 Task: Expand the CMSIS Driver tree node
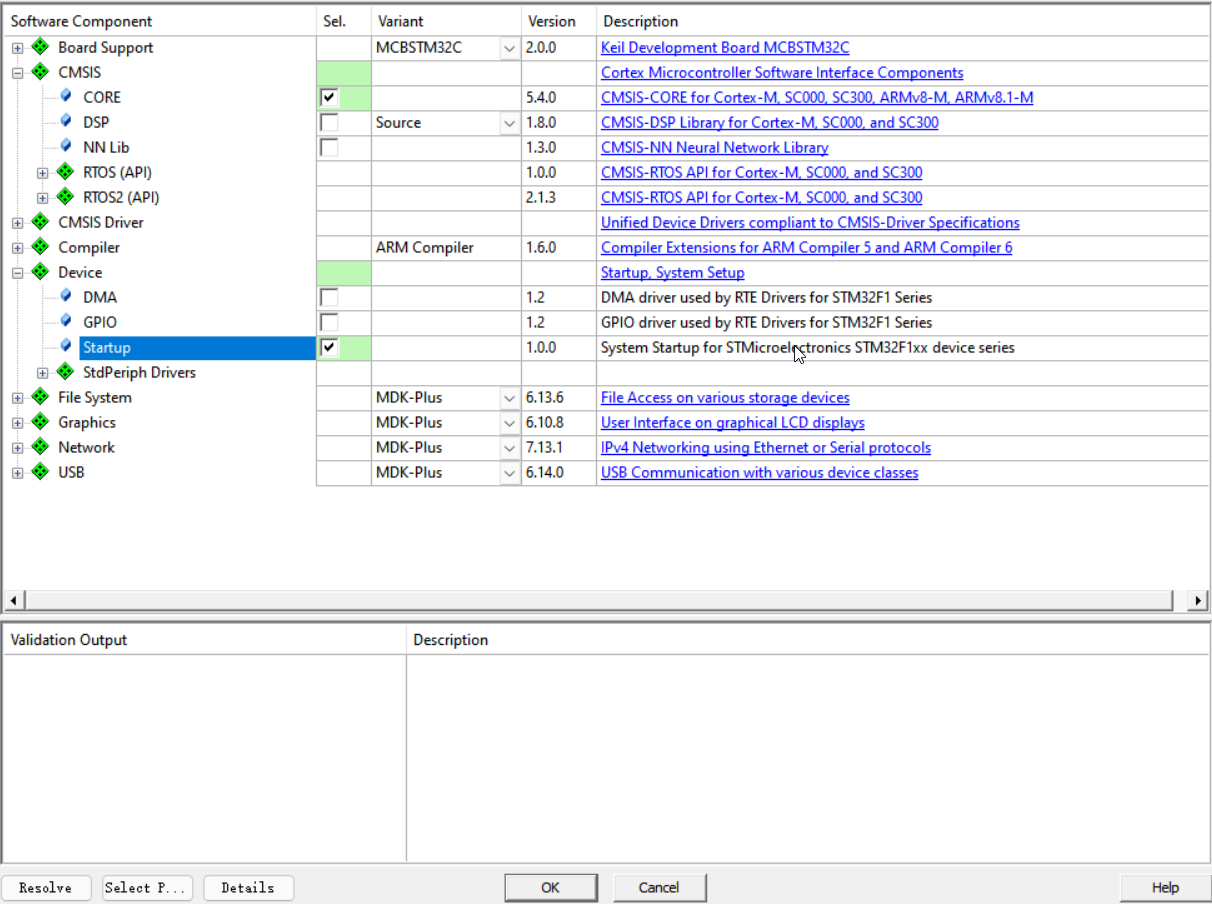click(x=17, y=223)
